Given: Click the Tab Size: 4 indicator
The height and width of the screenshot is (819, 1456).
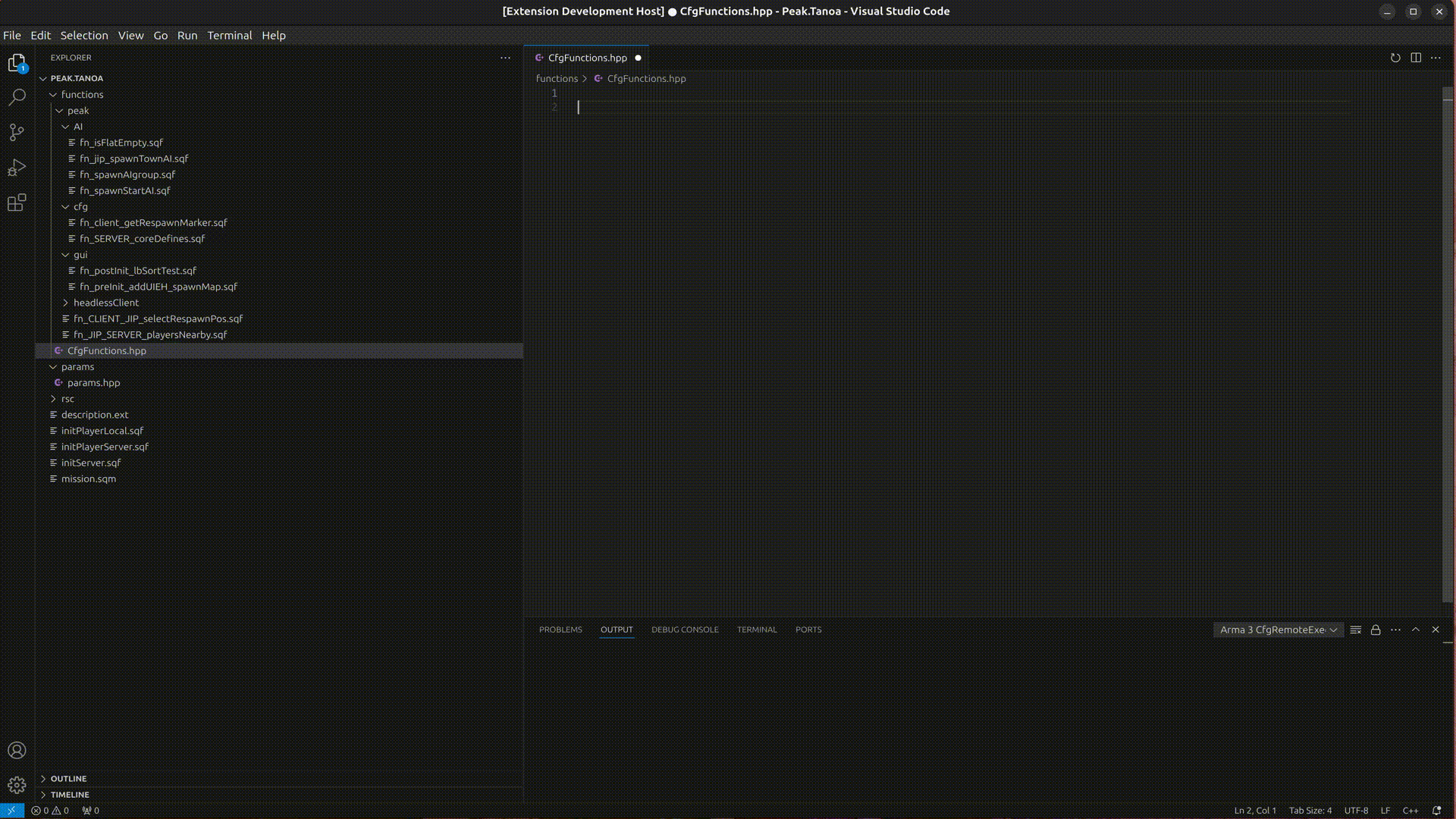Looking at the screenshot, I should pos(1310,811).
